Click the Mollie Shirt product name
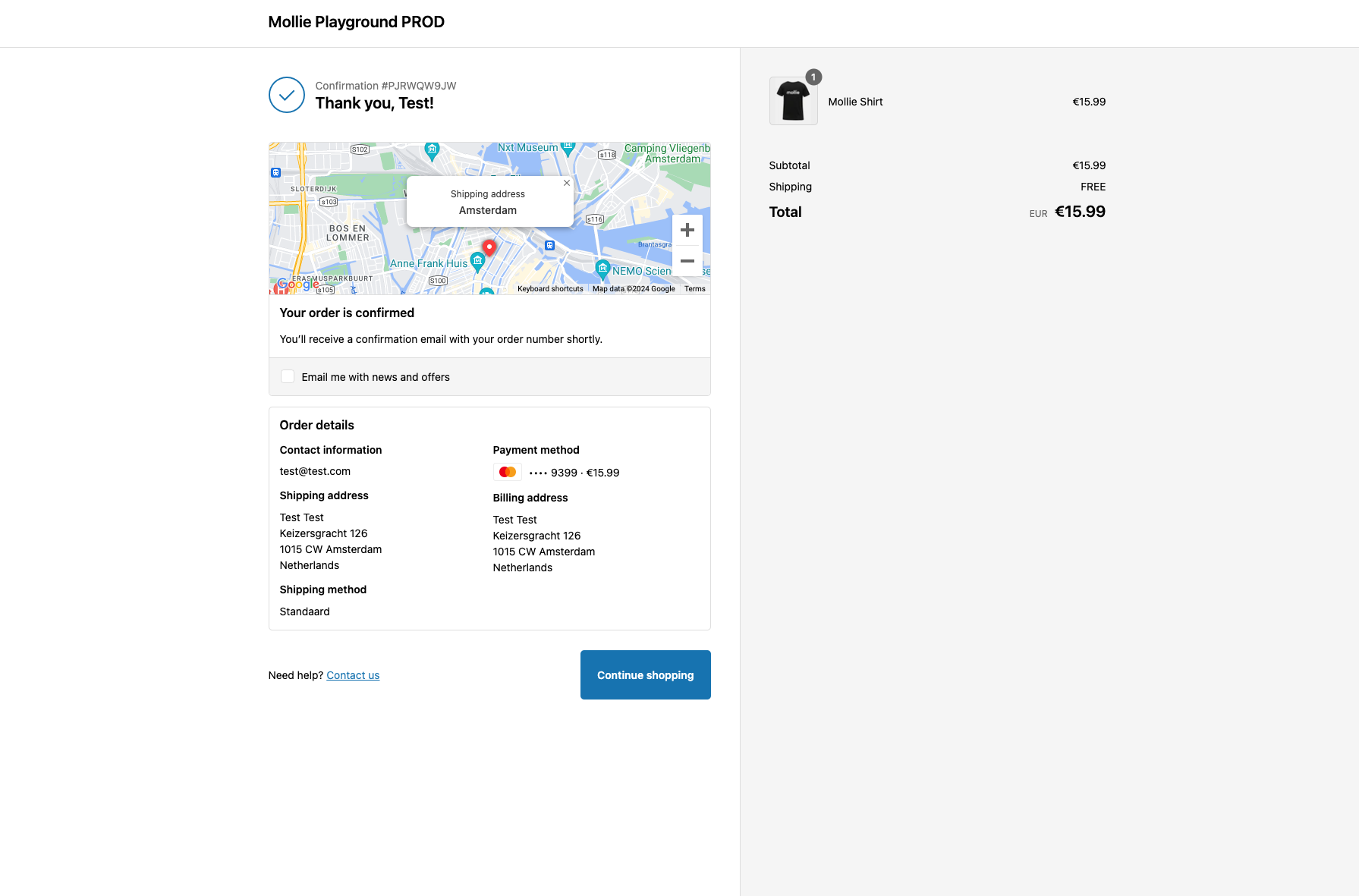 [x=855, y=102]
